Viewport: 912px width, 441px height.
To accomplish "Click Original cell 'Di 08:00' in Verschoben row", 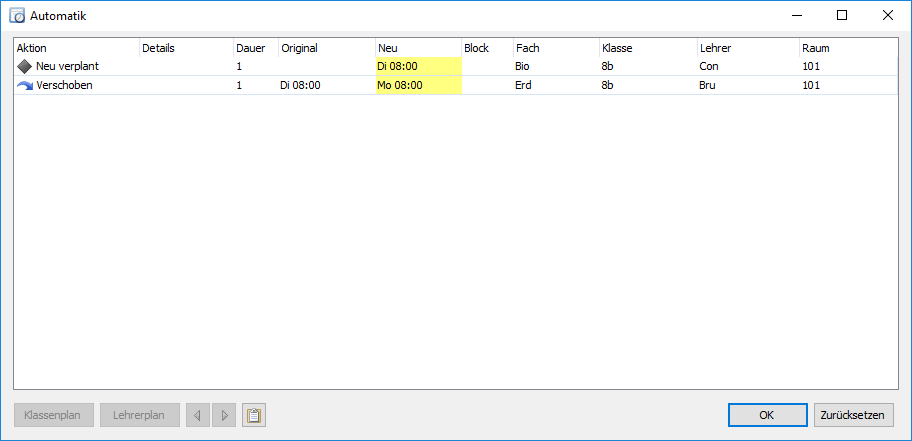I will pyautogui.click(x=300, y=86).
